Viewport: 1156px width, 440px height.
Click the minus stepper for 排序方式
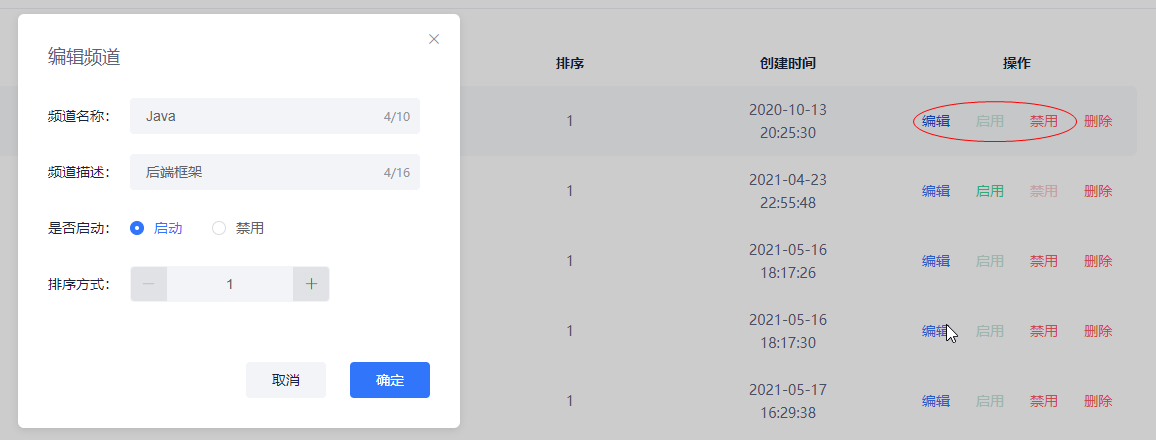(149, 284)
